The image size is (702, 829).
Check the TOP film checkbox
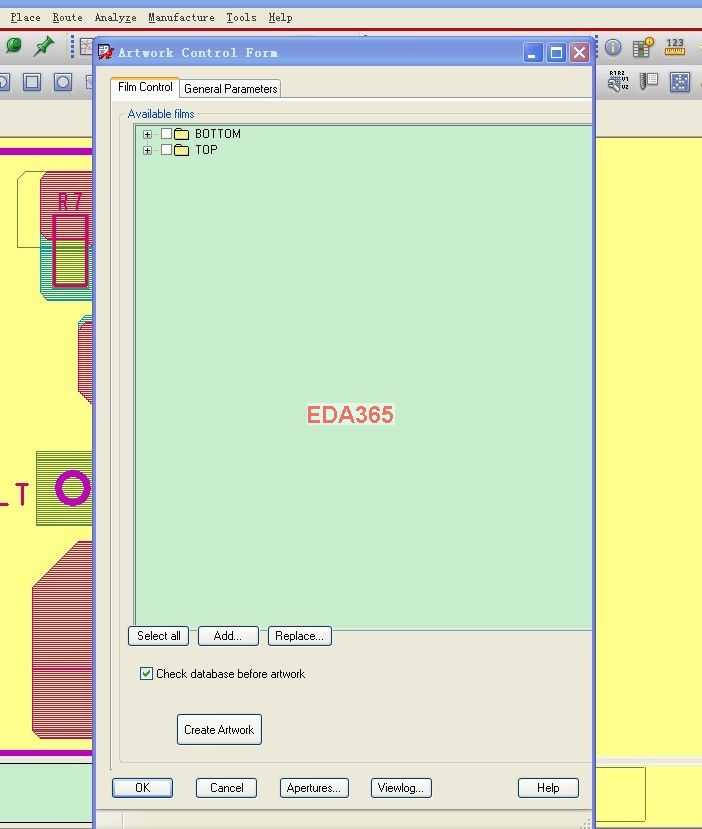[166, 150]
